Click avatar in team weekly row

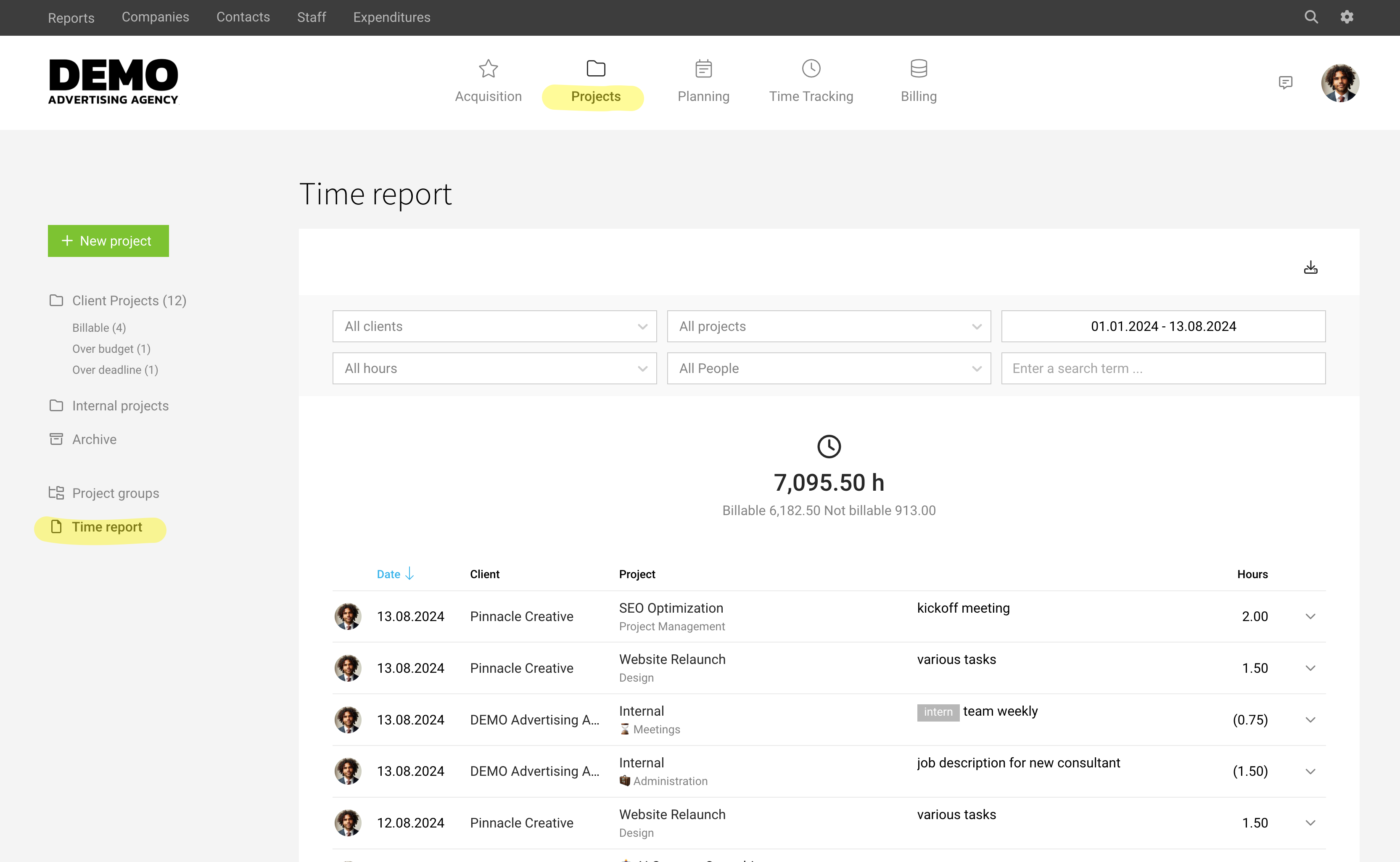point(348,719)
